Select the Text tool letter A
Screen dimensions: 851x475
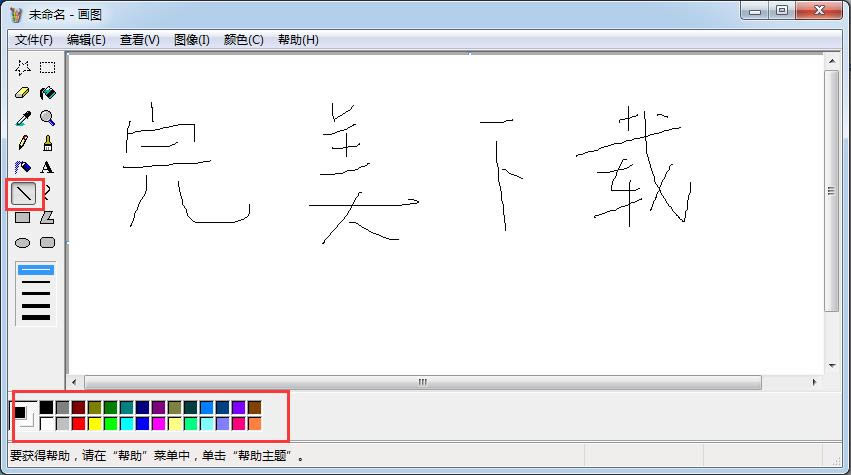(48, 168)
